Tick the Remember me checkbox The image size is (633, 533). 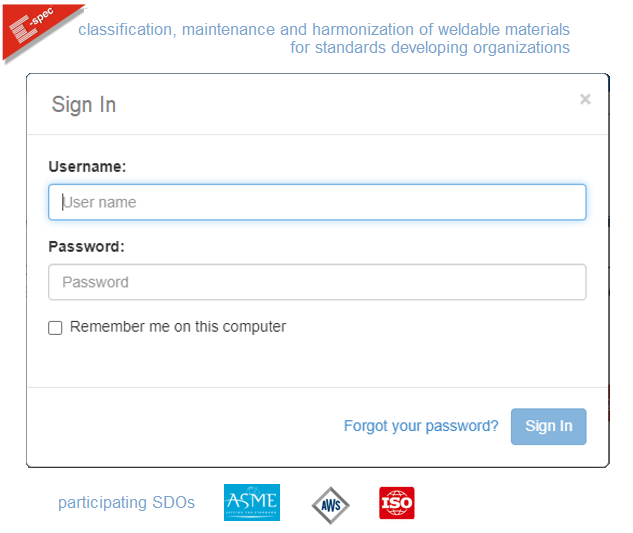point(56,328)
